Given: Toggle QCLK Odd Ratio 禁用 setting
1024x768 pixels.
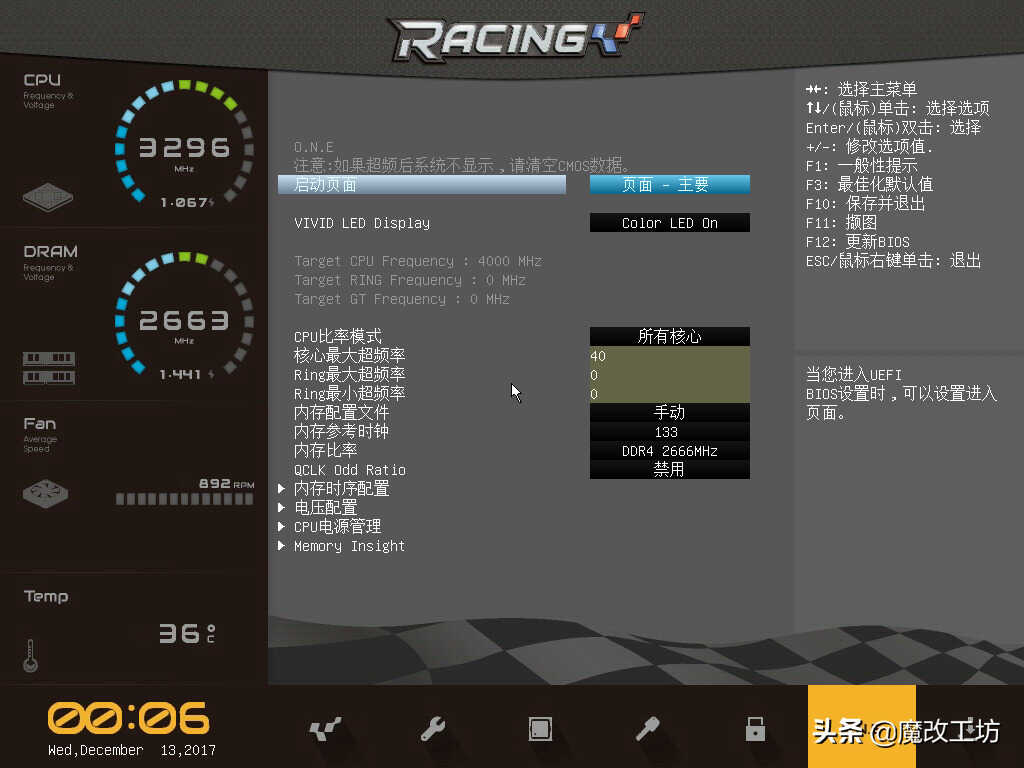Looking at the screenshot, I should tap(669, 470).
